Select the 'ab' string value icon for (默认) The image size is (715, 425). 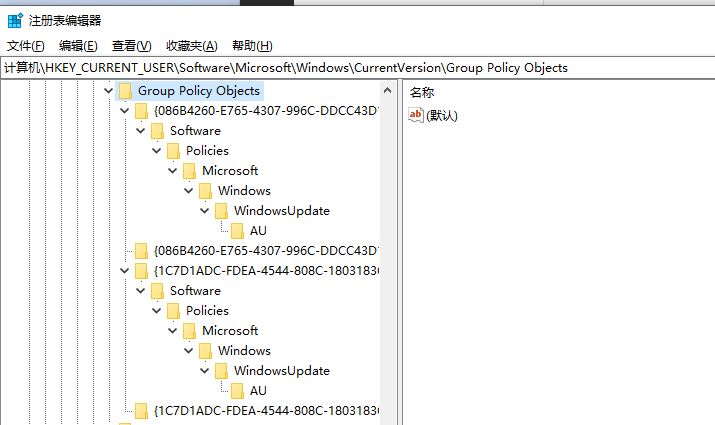coord(415,115)
